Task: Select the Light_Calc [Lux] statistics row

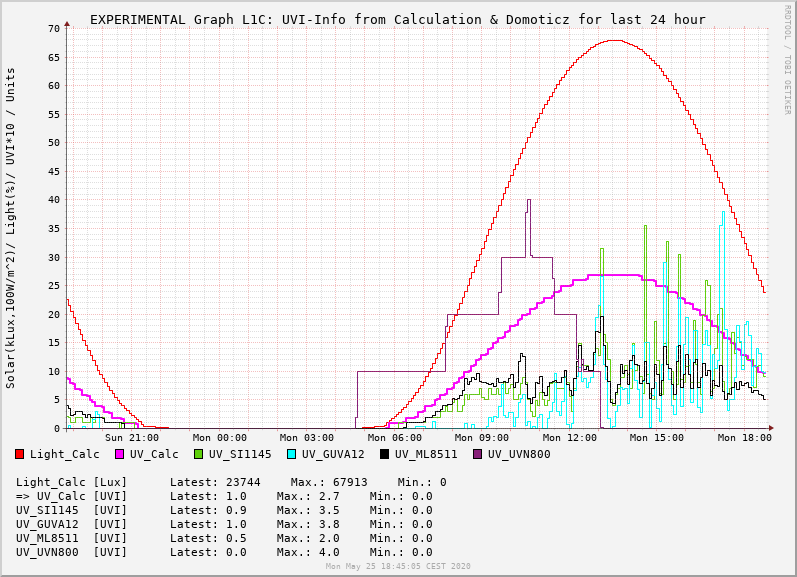Action: 230,482
